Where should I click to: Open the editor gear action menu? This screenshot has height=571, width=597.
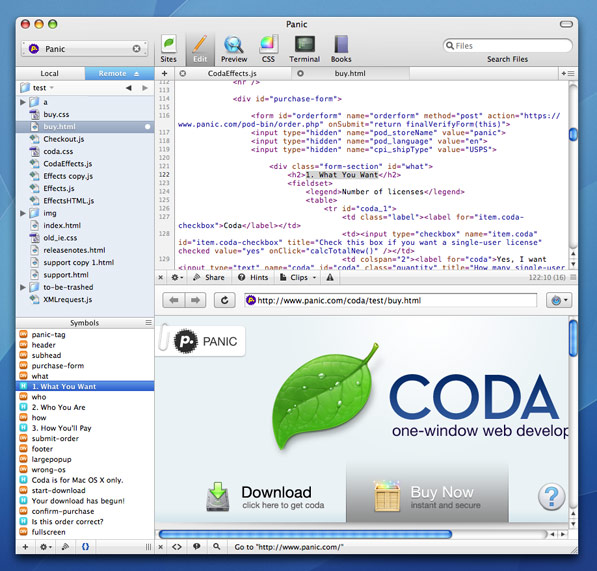click(x=177, y=278)
